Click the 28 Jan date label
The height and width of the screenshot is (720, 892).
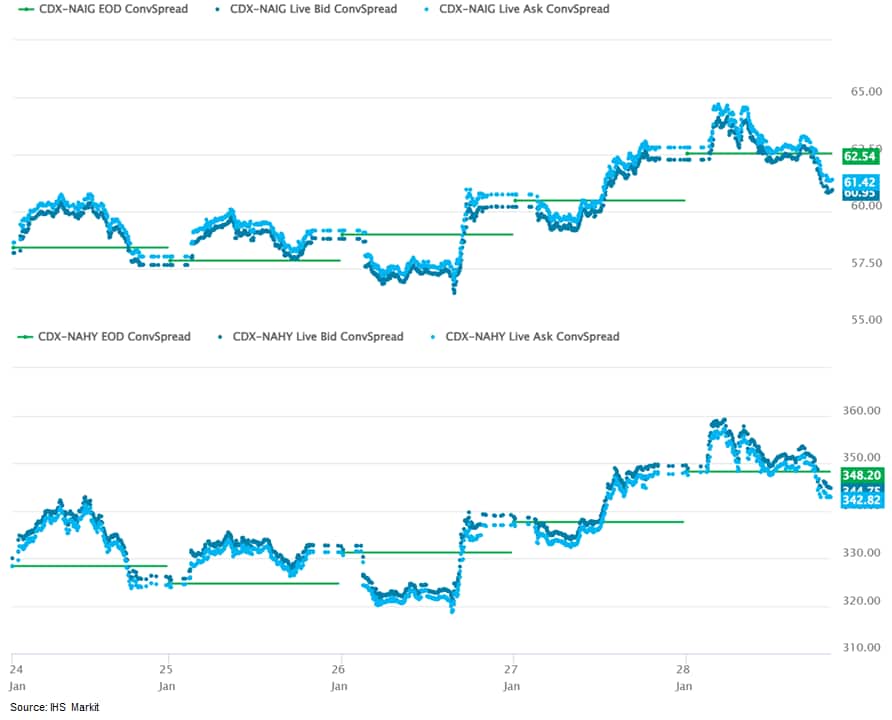[684, 675]
